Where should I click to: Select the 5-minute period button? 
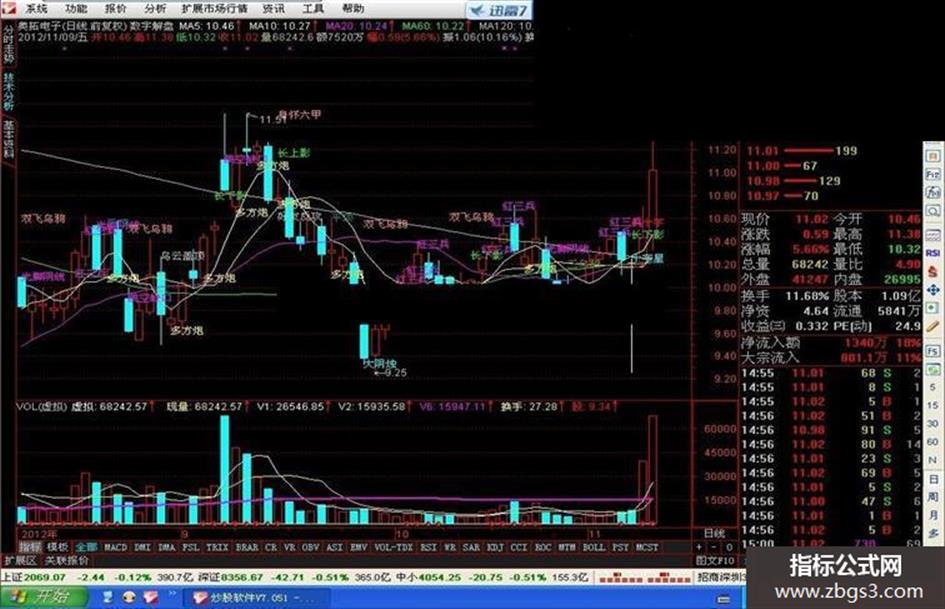click(932, 387)
